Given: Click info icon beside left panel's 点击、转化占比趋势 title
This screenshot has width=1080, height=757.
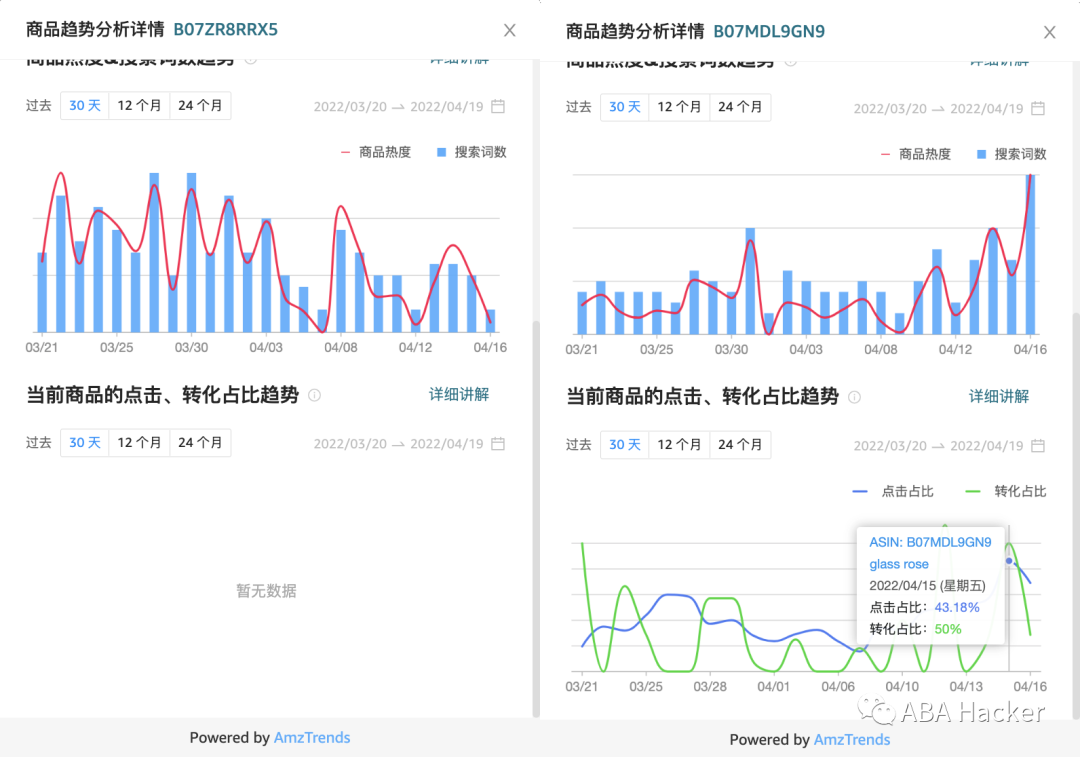Looking at the screenshot, I should click(x=314, y=395).
